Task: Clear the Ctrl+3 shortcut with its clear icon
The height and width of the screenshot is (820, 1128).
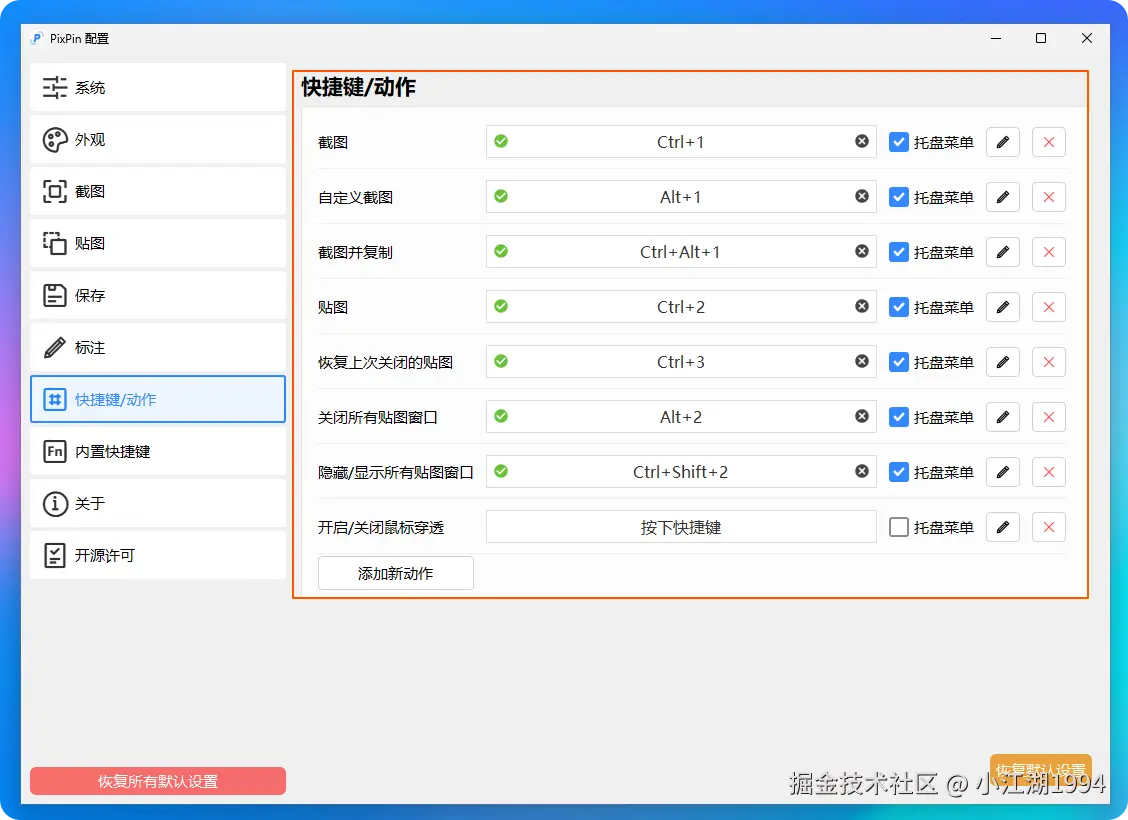Action: point(862,361)
